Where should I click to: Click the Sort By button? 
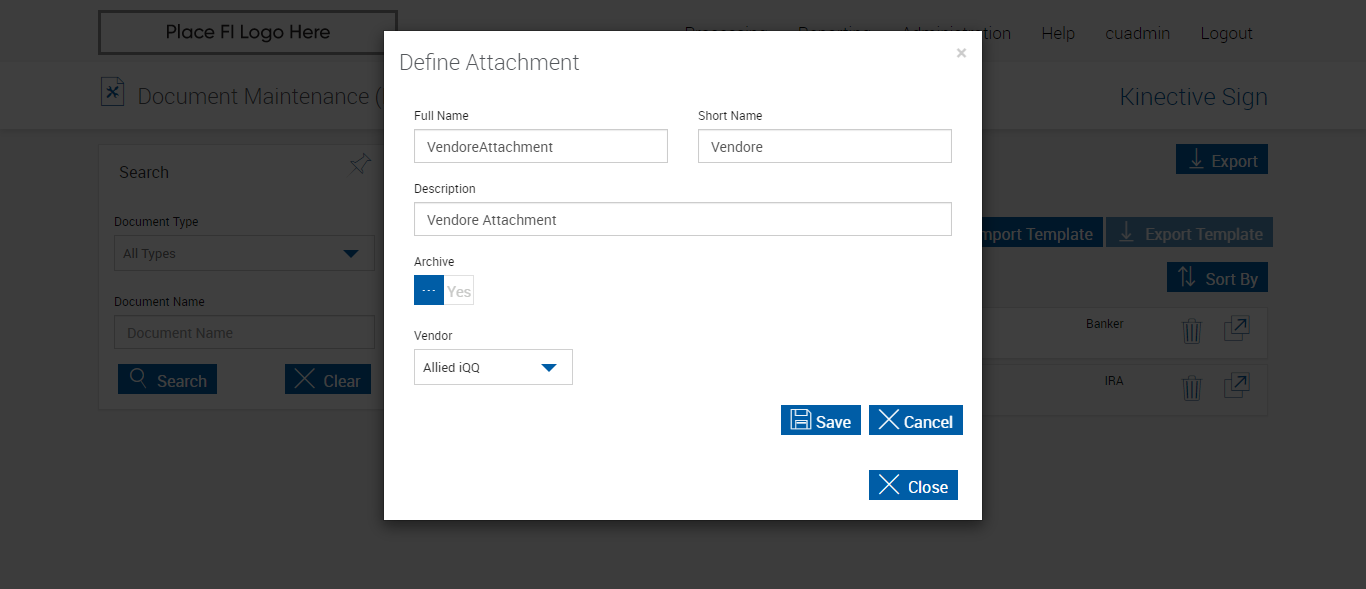(x=1217, y=278)
